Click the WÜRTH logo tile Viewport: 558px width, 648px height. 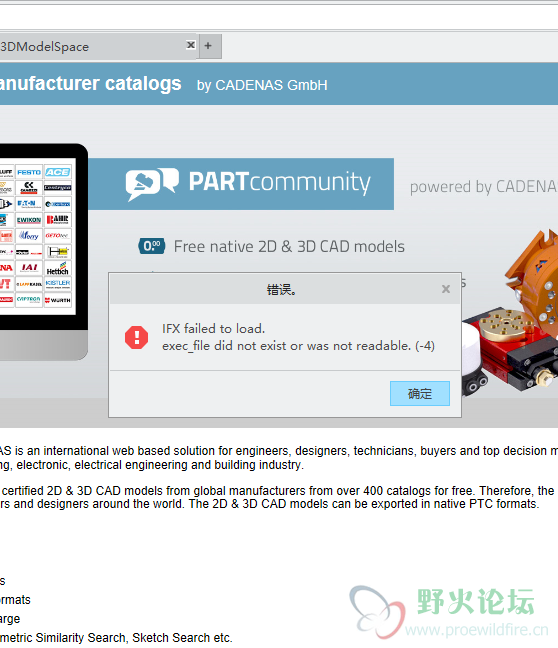click(57, 300)
